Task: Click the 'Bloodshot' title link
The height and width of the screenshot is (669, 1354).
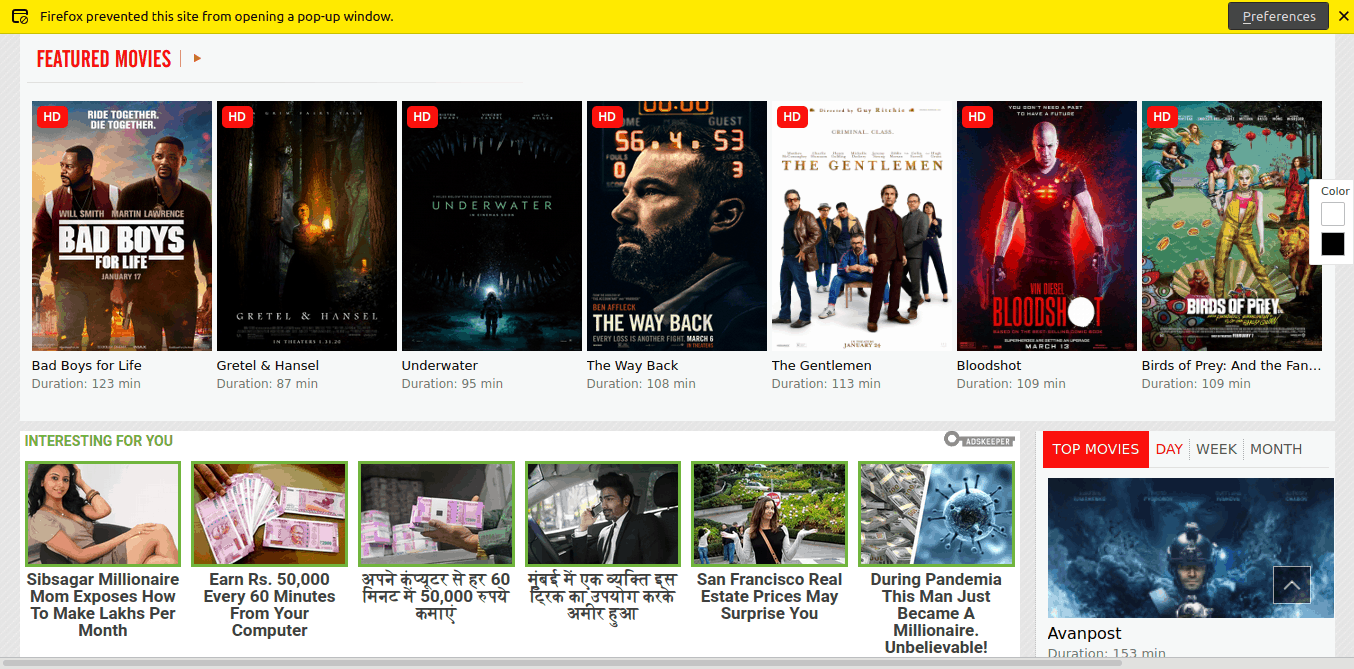Action: [989, 366]
